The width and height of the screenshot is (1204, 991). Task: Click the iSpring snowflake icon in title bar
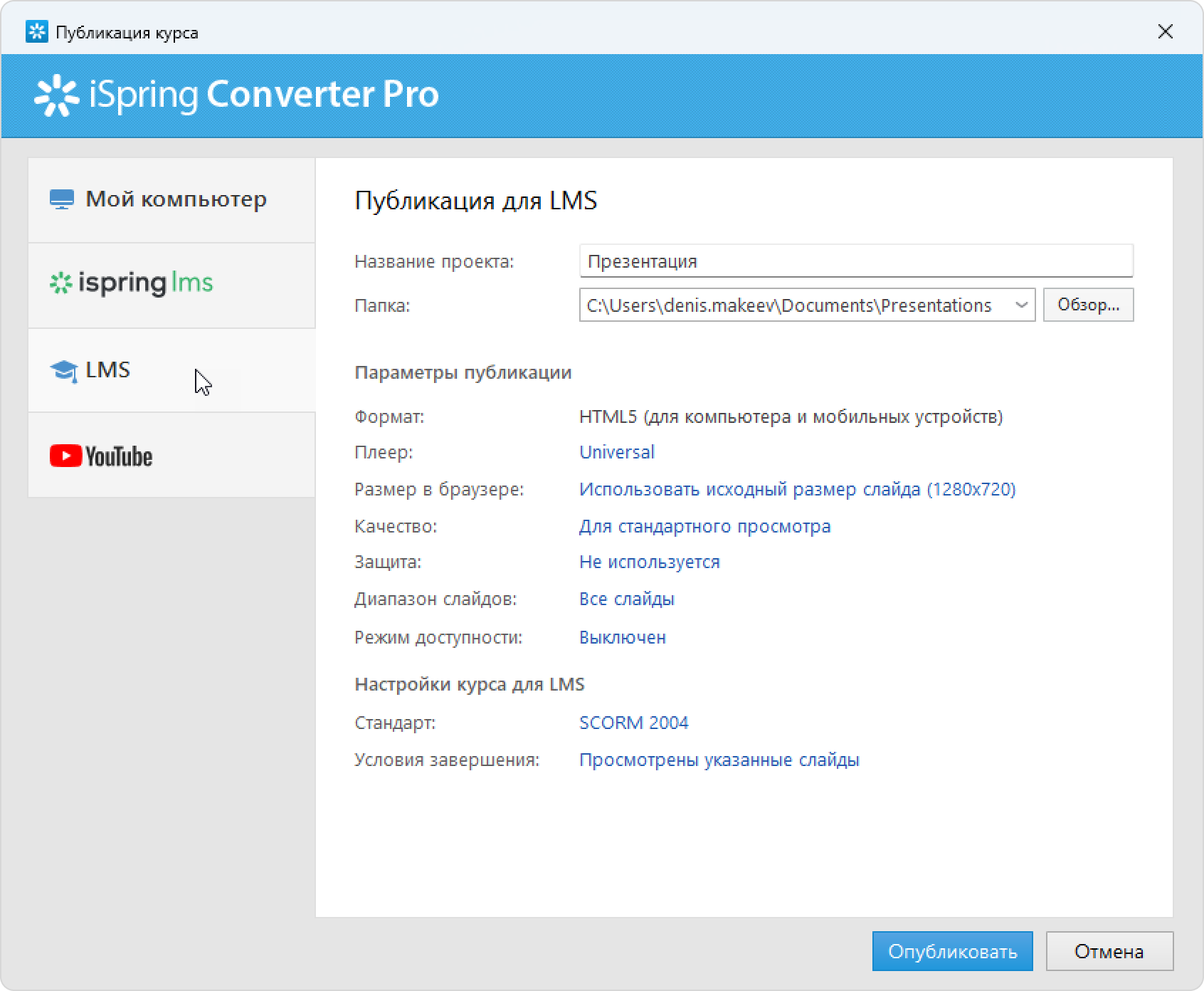pyautogui.click(x=36, y=32)
